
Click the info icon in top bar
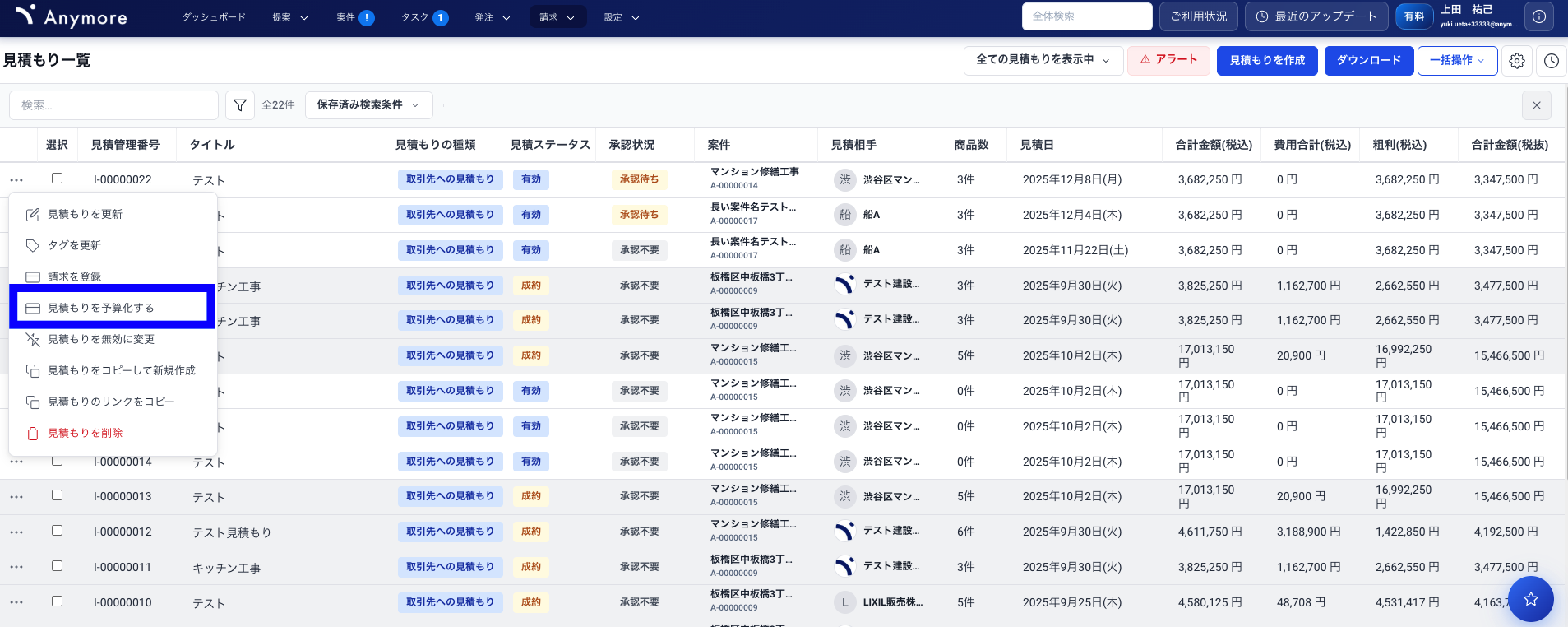point(1538,16)
